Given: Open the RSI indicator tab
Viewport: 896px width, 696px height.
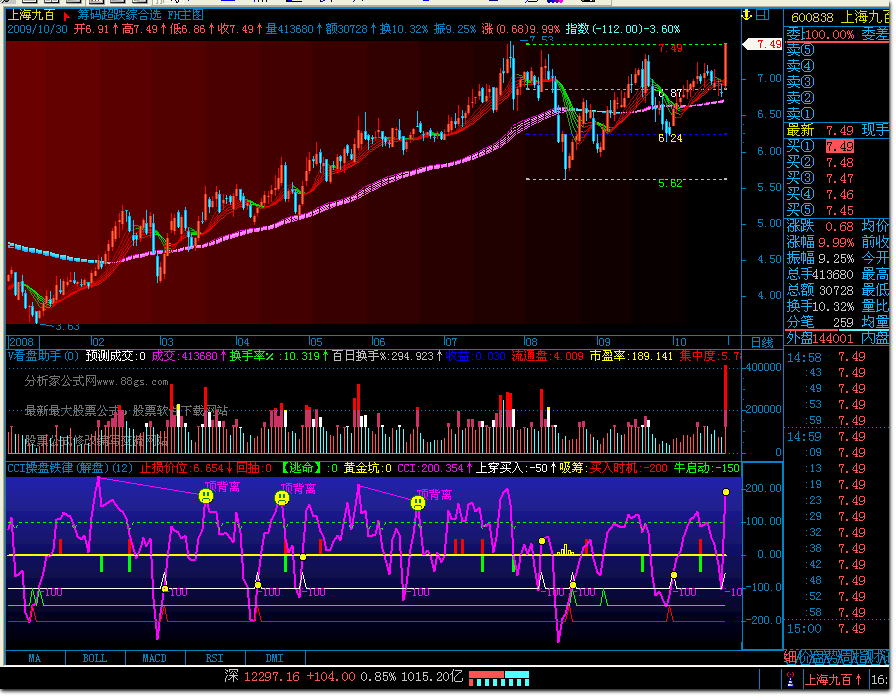Looking at the screenshot, I should pyautogui.click(x=214, y=658).
